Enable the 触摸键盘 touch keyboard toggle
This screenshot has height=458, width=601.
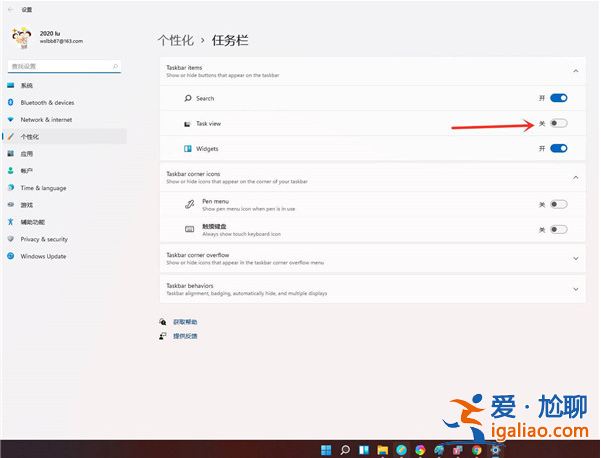(558, 230)
